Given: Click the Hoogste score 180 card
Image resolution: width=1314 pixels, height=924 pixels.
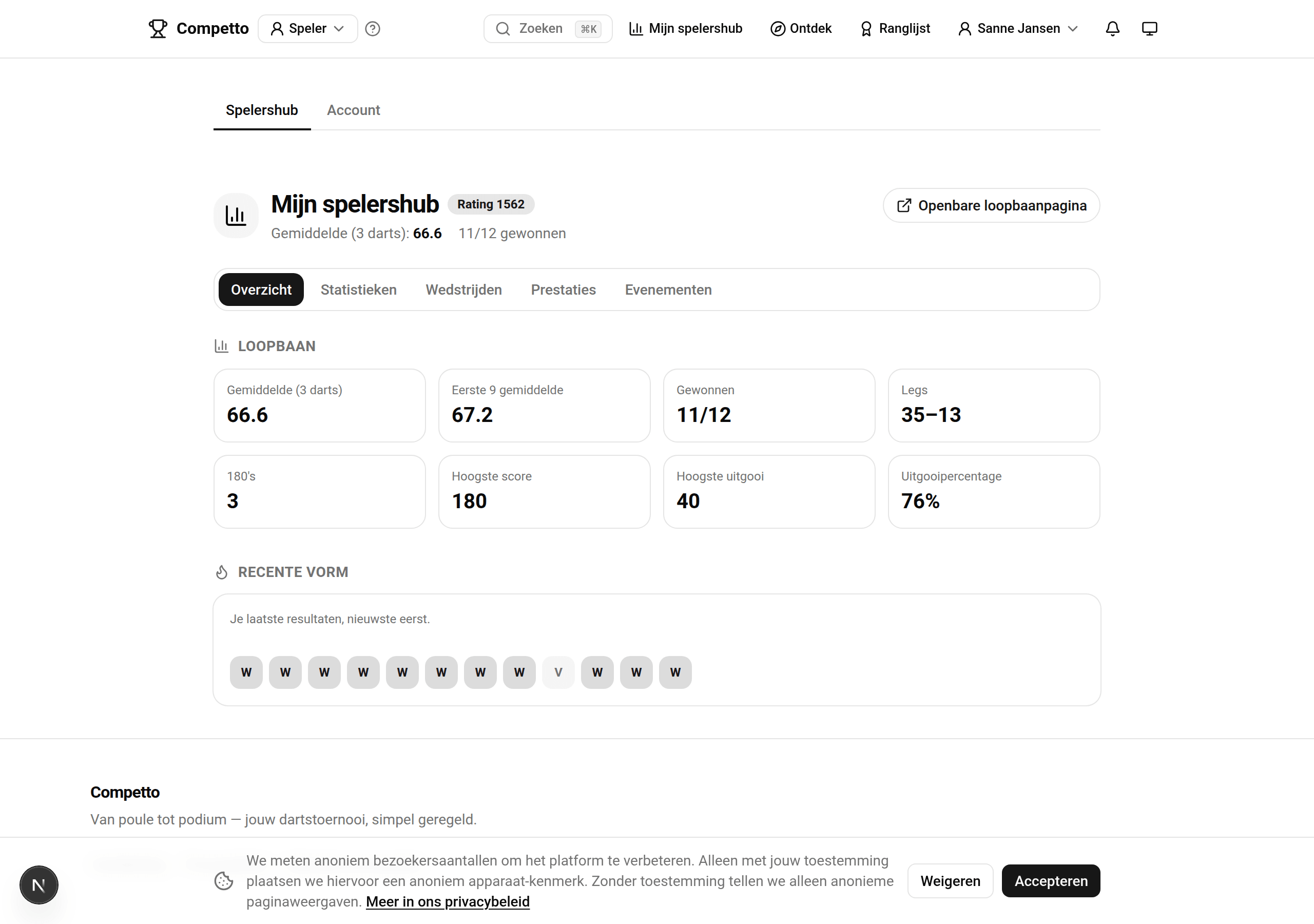Looking at the screenshot, I should pos(544,492).
